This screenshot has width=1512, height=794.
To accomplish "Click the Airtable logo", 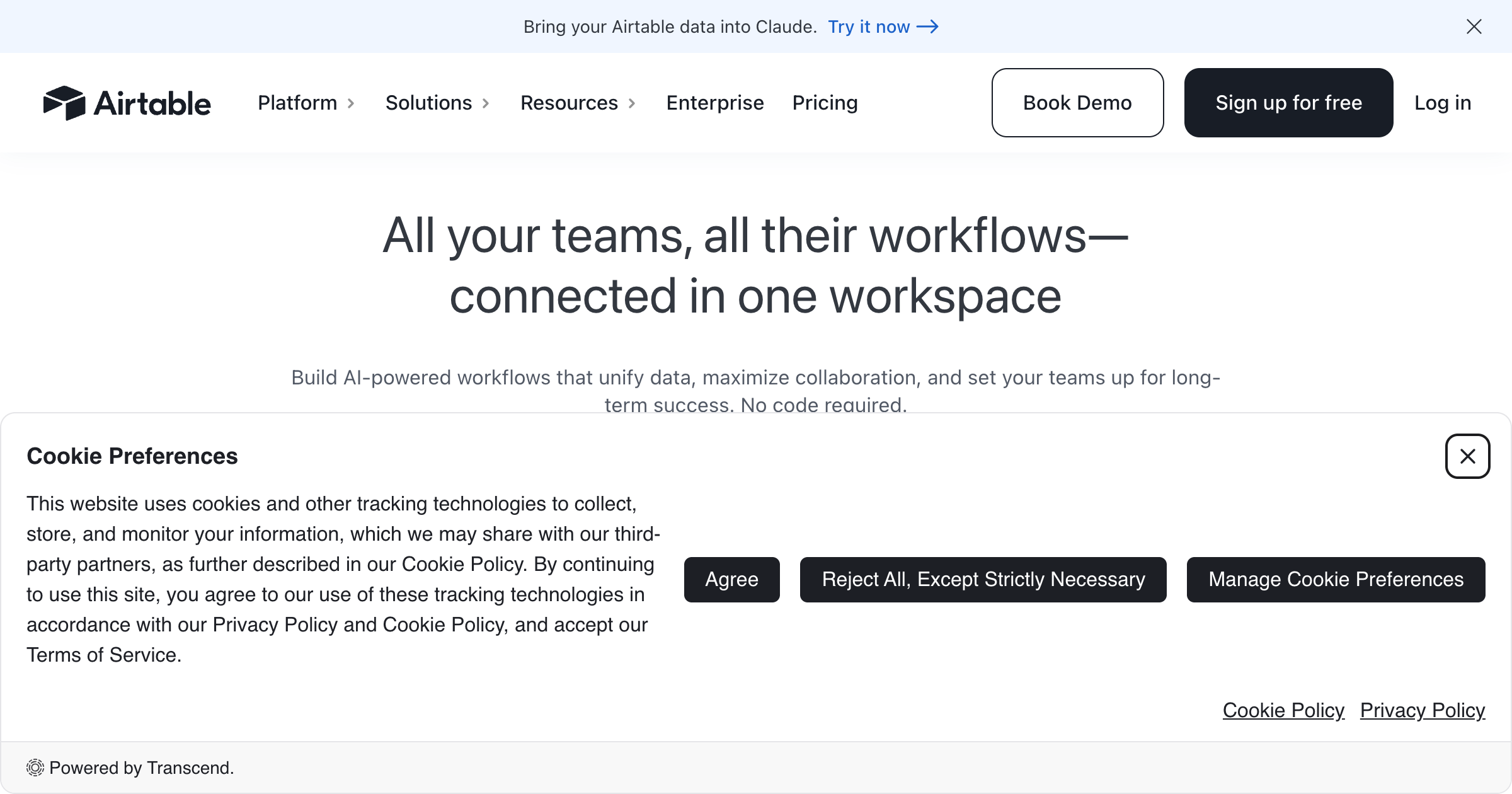I will coord(127,103).
